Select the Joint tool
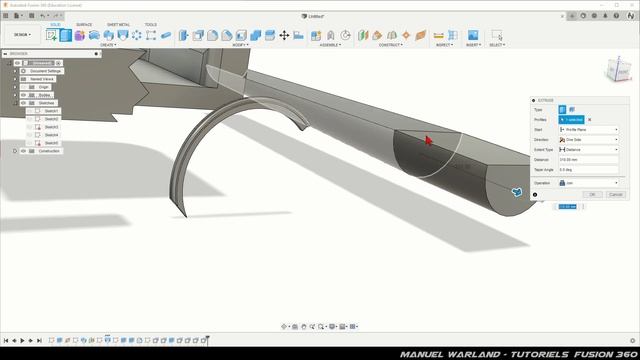Image resolution: width=640 pixels, height=360 pixels. coord(331,35)
